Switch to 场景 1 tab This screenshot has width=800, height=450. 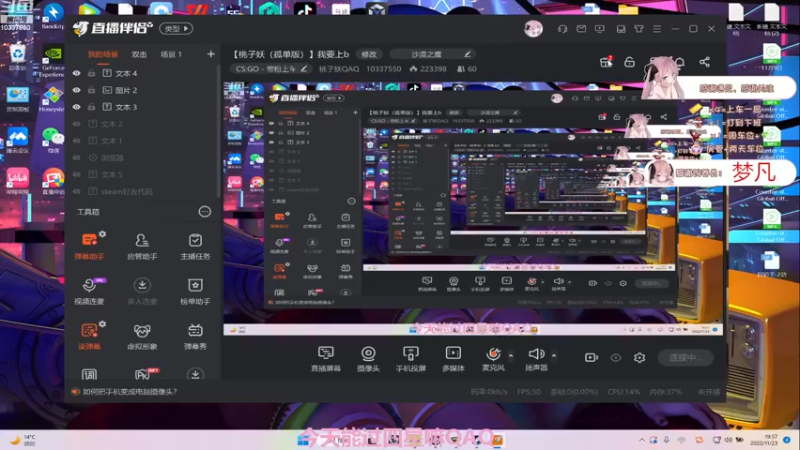coord(171,55)
